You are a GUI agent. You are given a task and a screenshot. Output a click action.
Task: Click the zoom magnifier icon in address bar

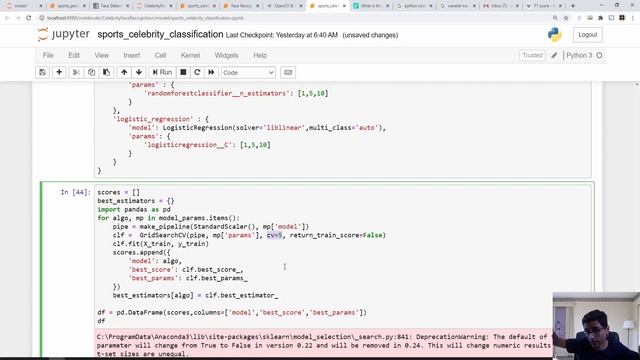tap(555, 18)
